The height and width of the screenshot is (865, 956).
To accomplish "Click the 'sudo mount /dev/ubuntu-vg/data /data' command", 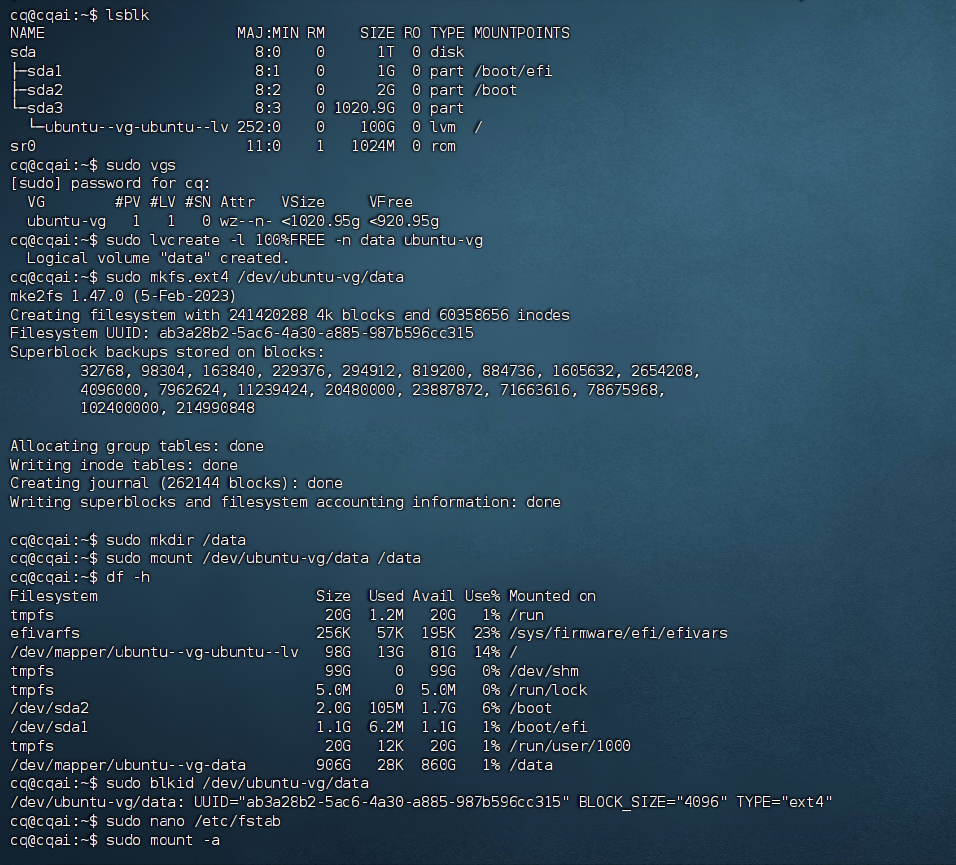I will coord(263,558).
